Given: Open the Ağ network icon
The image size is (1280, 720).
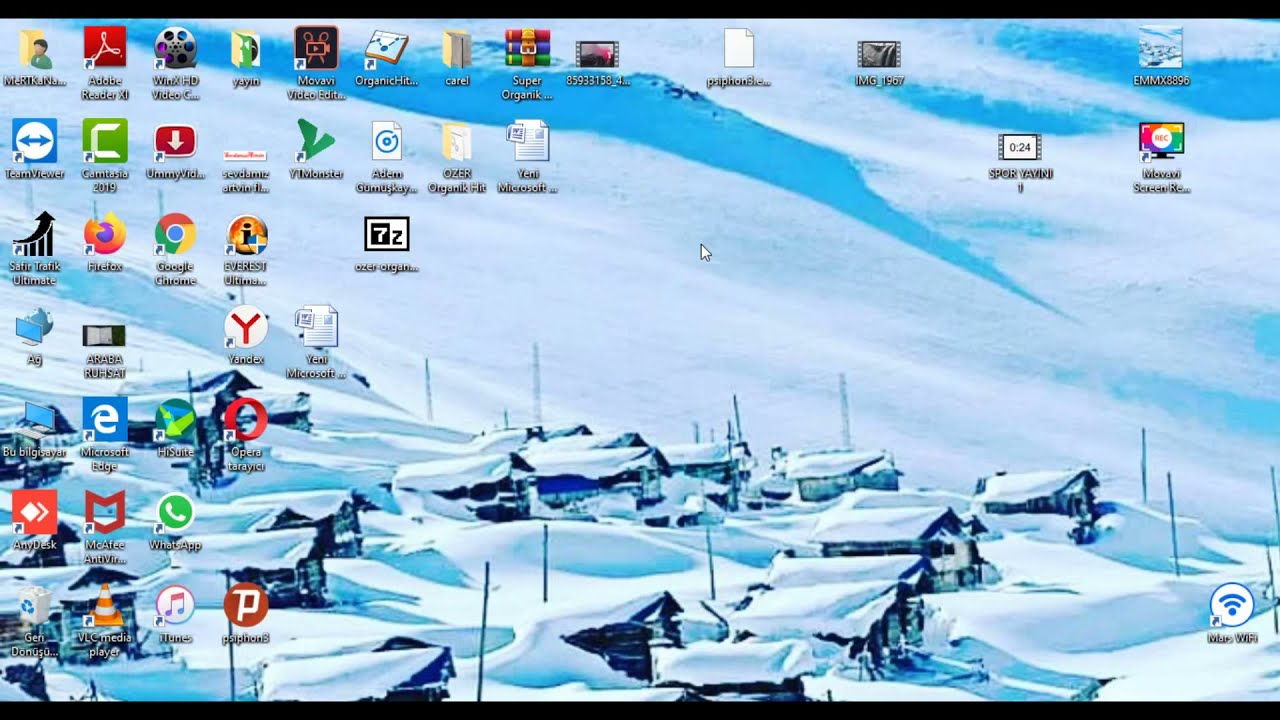Looking at the screenshot, I should pyautogui.click(x=34, y=327).
